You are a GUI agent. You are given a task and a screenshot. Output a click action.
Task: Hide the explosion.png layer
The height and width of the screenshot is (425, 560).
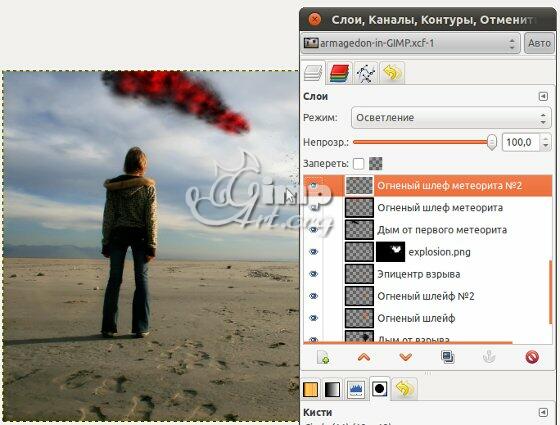click(313, 252)
